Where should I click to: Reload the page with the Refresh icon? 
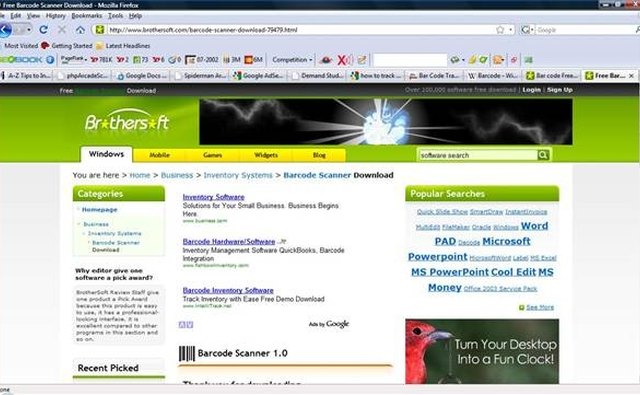43,29
